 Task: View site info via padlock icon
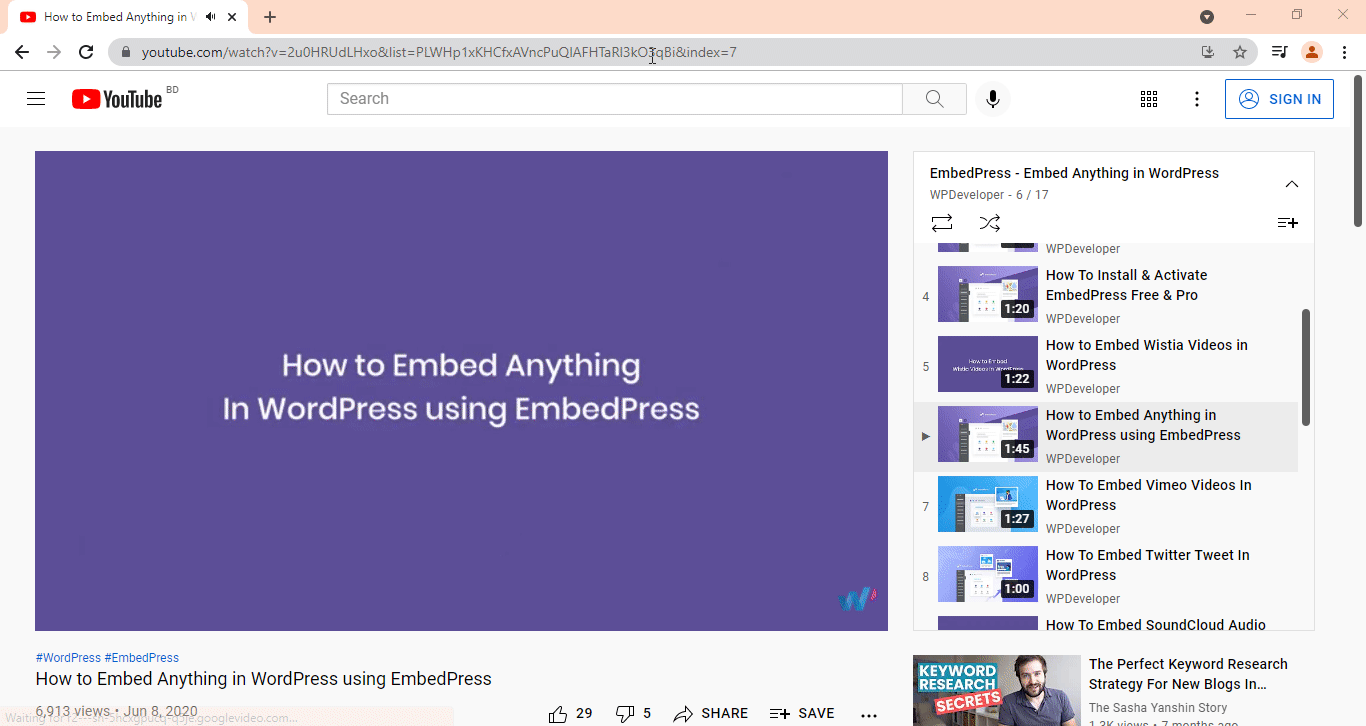[x=126, y=52]
